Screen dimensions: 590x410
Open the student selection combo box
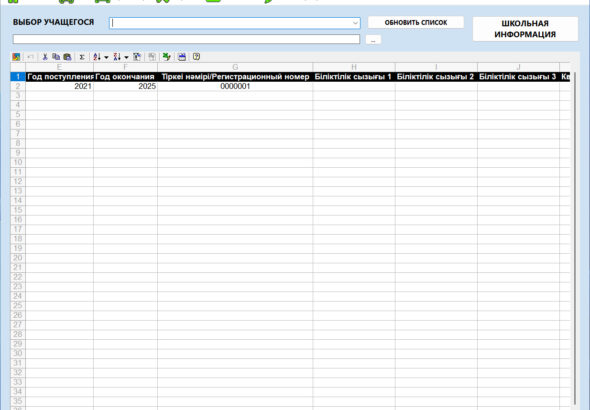pyautogui.click(x=235, y=23)
